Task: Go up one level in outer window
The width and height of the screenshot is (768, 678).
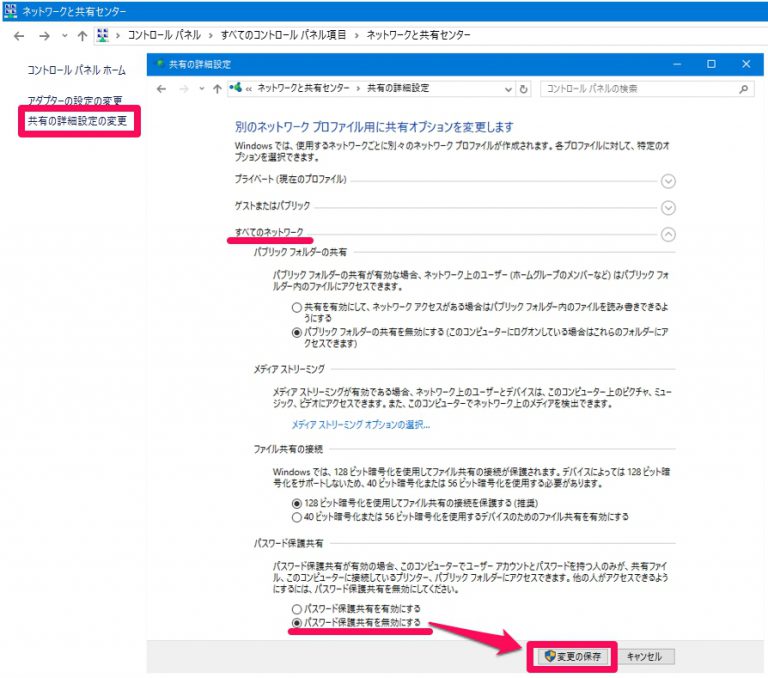Action: (x=82, y=36)
